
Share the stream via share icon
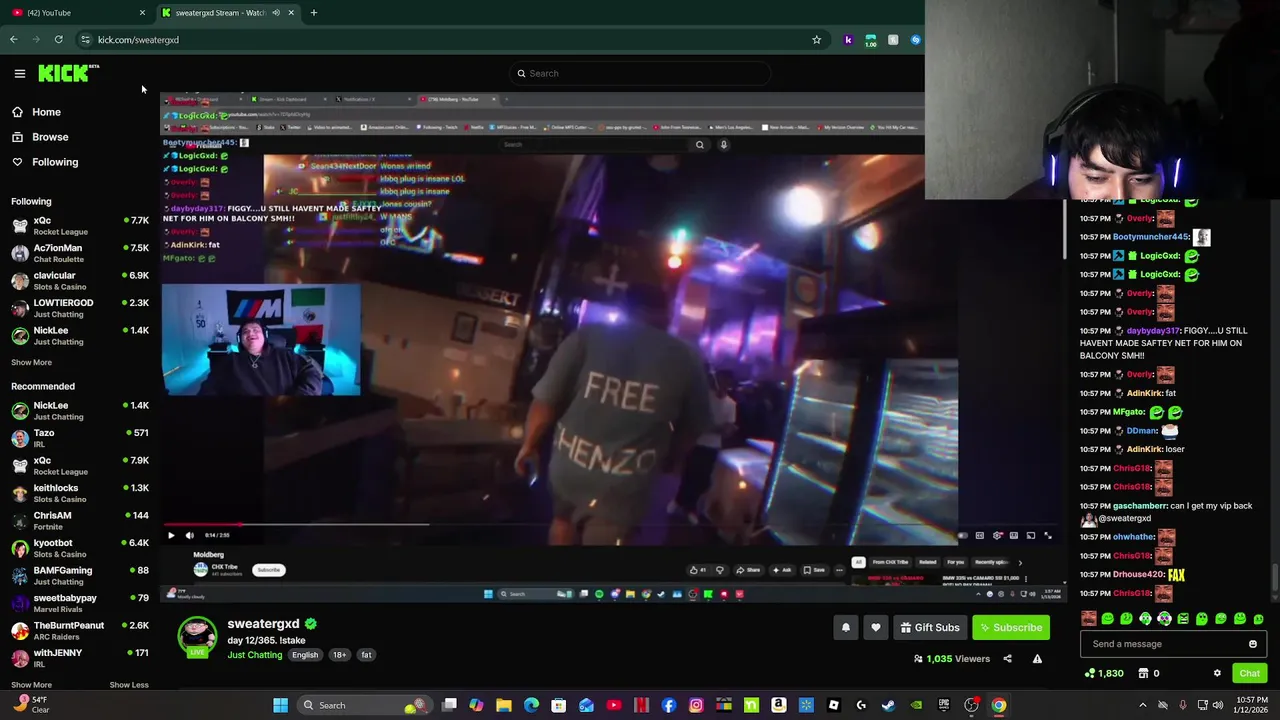[1007, 659]
